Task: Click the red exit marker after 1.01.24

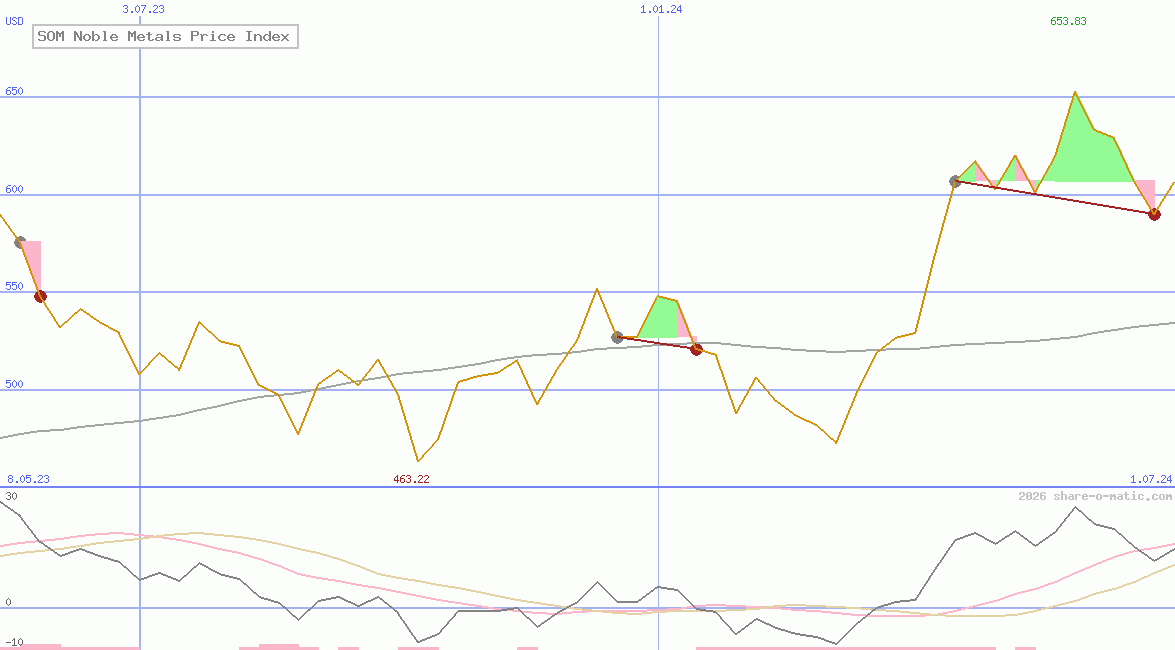Action: (696, 349)
